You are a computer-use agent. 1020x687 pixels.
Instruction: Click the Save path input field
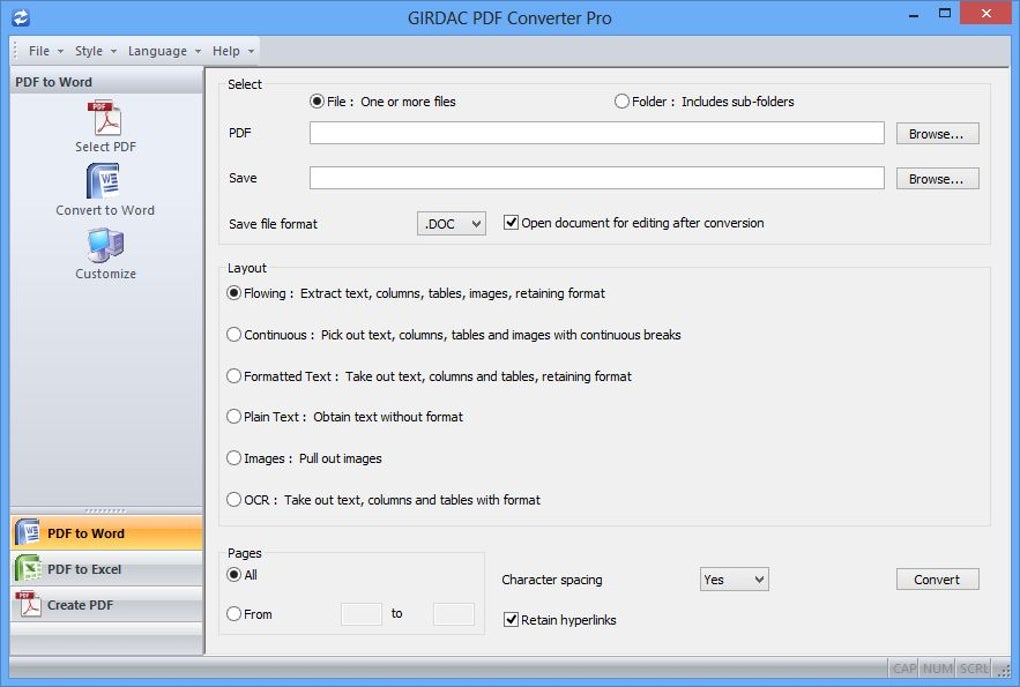pos(597,178)
